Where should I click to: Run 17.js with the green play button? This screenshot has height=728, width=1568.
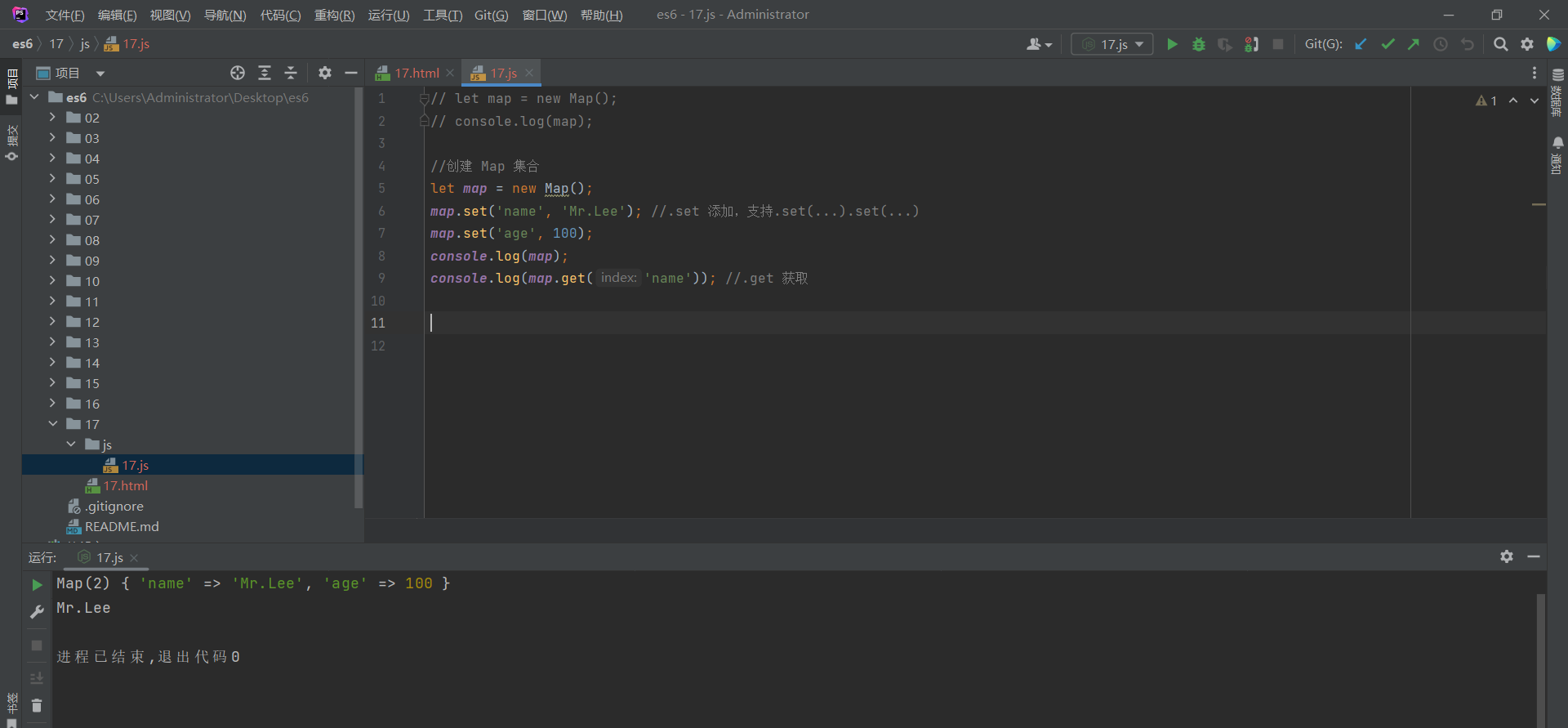tap(1172, 44)
